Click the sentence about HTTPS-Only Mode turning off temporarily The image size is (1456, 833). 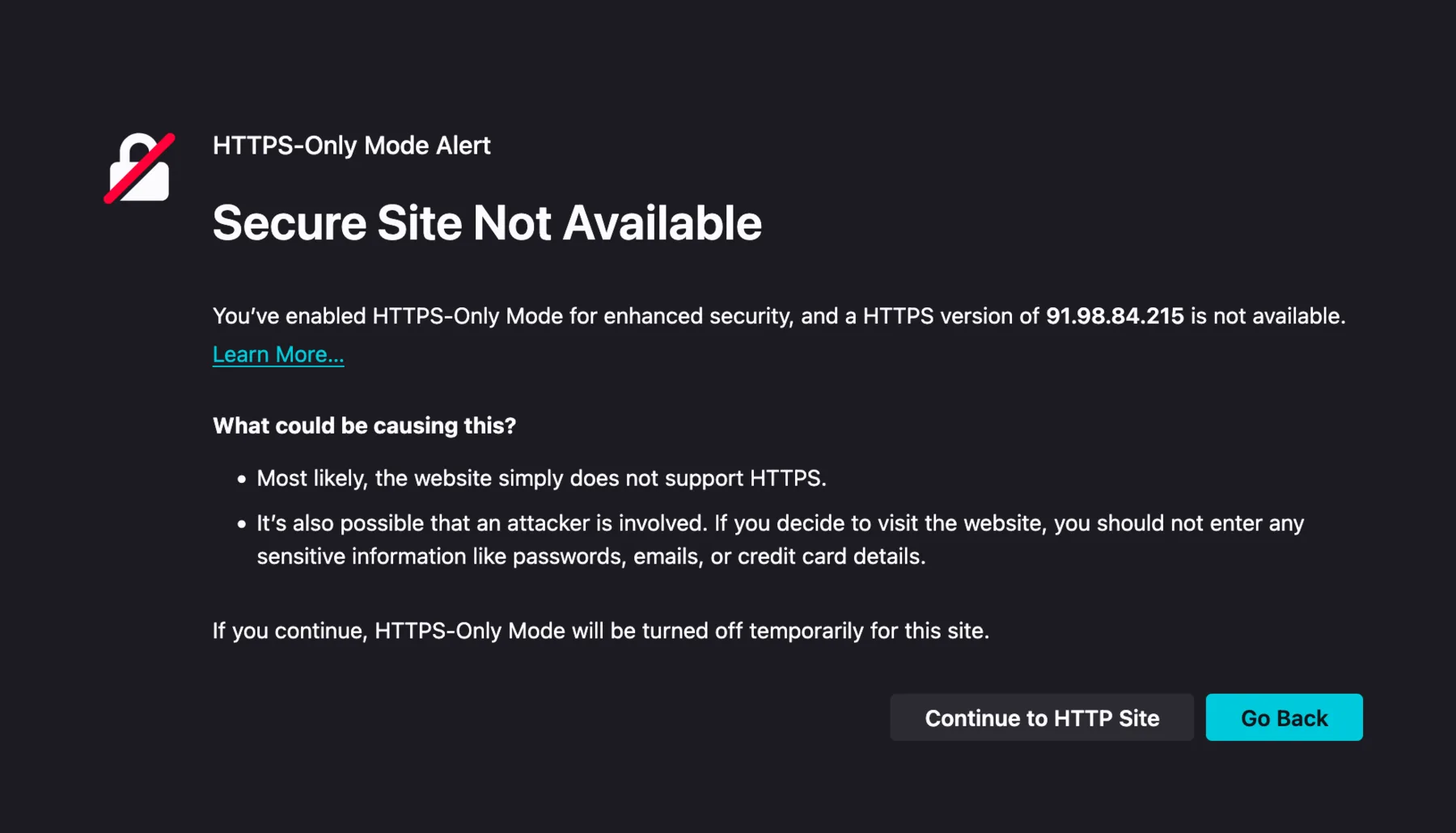coord(601,631)
